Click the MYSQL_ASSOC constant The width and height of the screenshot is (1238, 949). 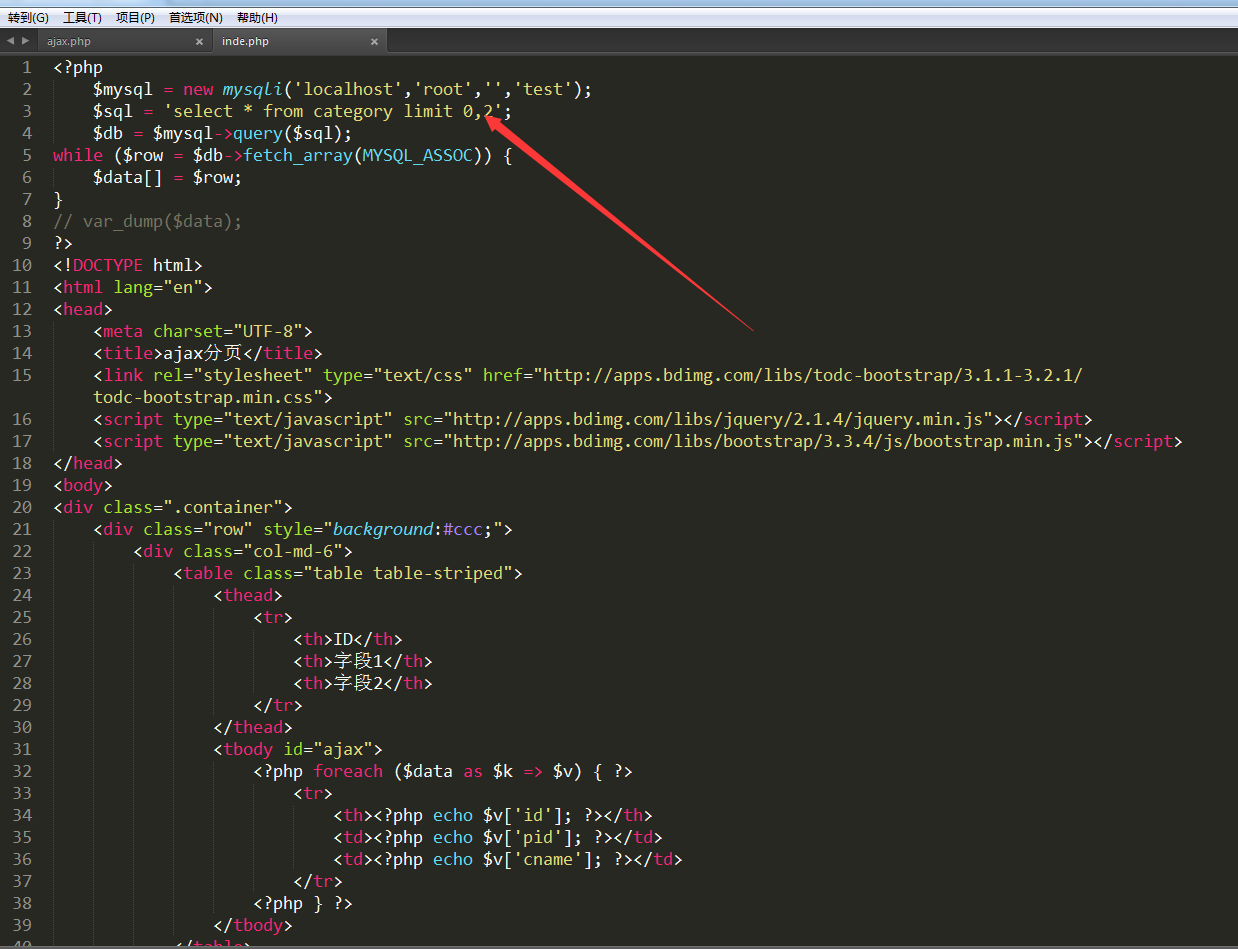click(418, 155)
